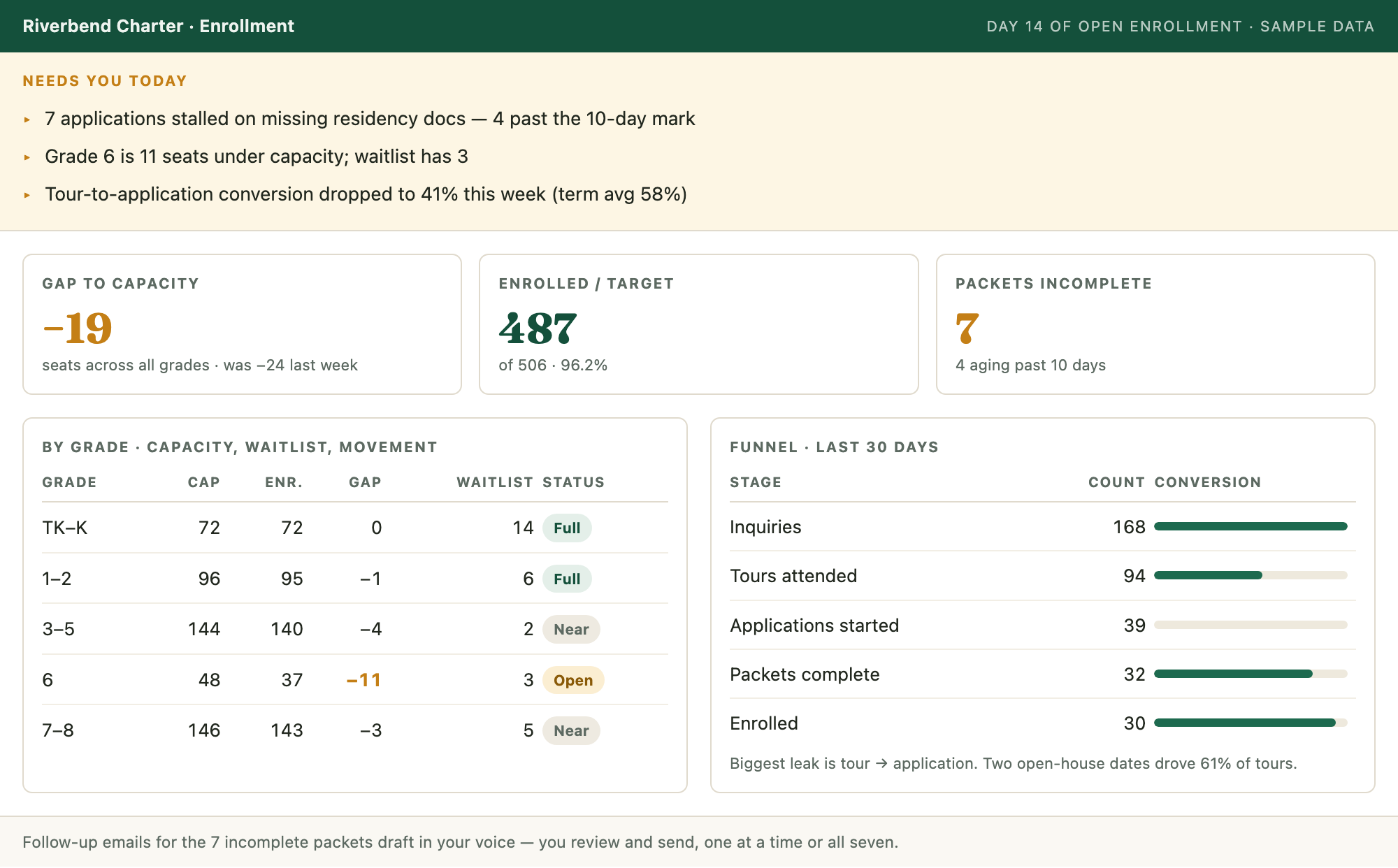This screenshot has width=1398, height=868.
Task: Open the Enrolled / Target 487 card
Action: [x=698, y=324]
